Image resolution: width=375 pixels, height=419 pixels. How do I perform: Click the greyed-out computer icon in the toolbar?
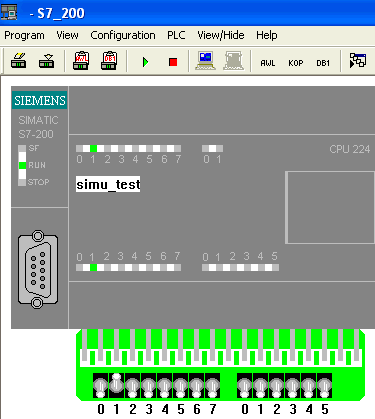pyautogui.click(x=233, y=61)
